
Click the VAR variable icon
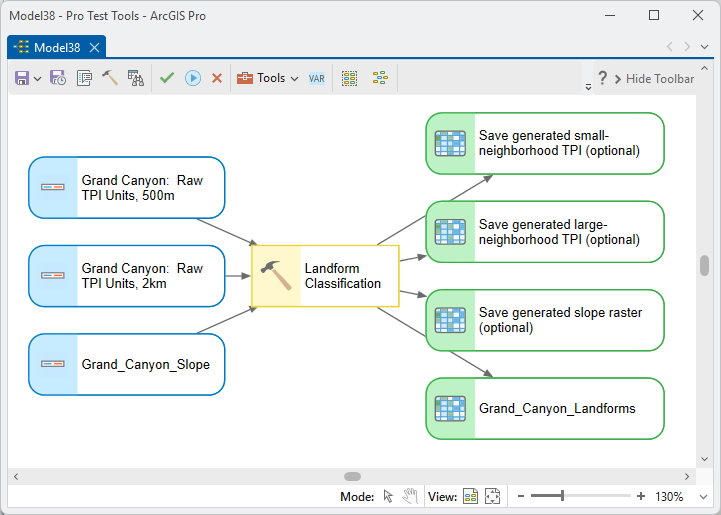316,79
